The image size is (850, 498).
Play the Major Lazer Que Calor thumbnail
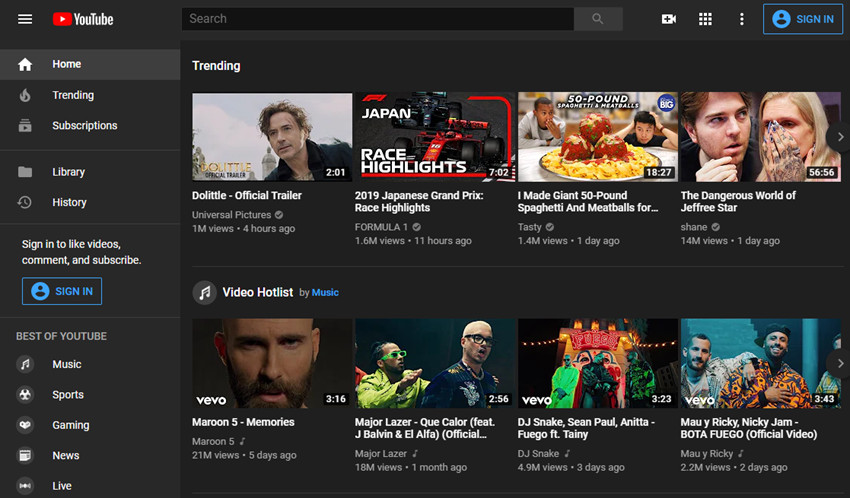coord(435,364)
